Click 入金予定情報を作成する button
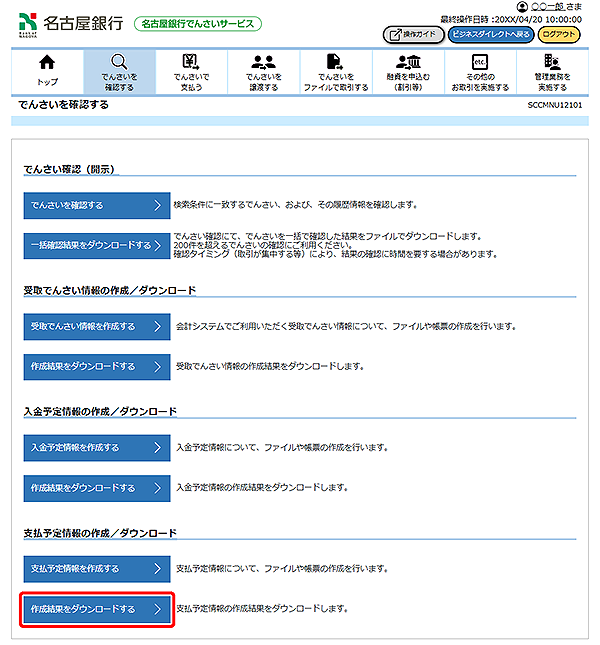600x645 pixels. click(97, 447)
